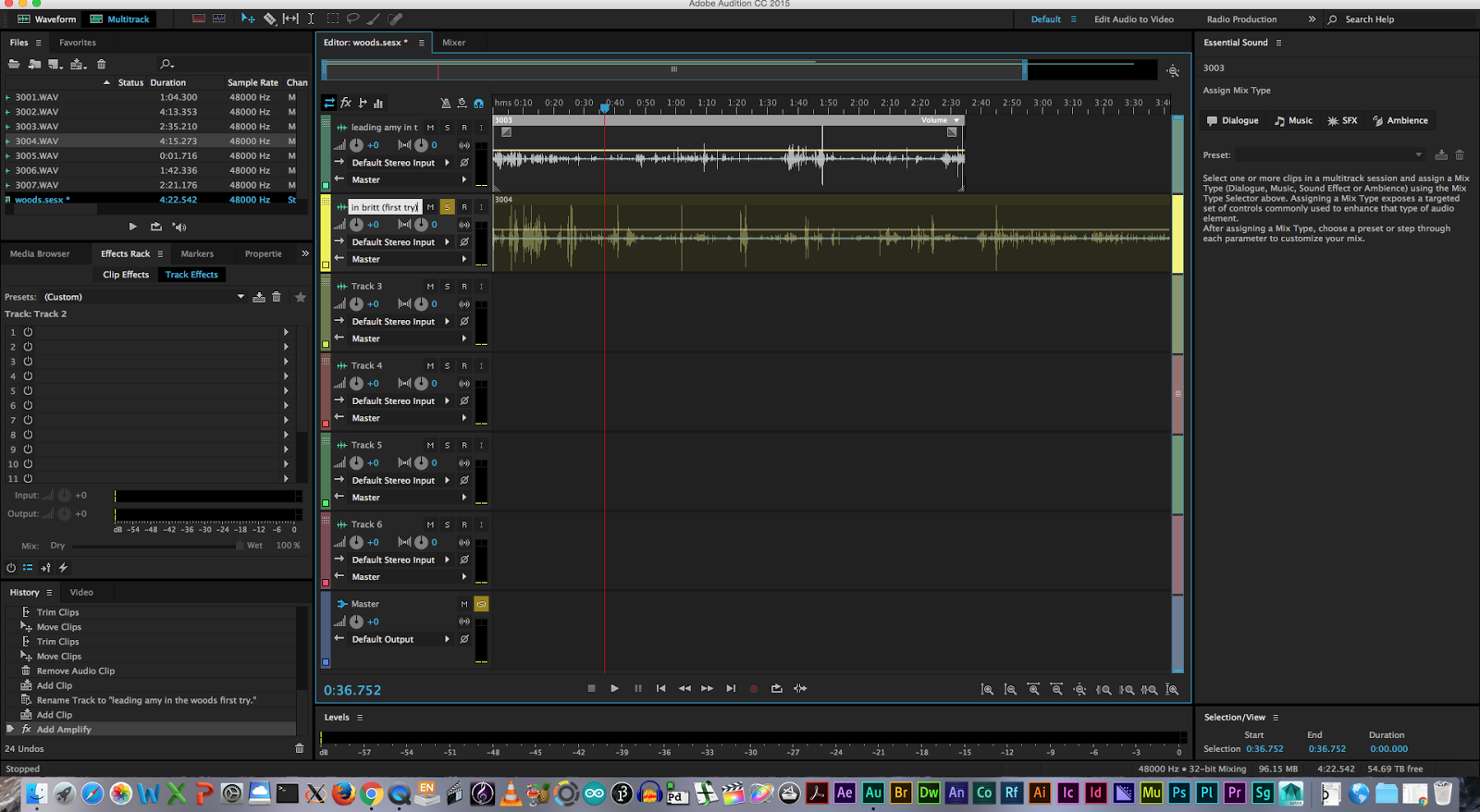Open Essential Sound Preset dropdown
The height and width of the screenshot is (812, 1480).
coord(1330,154)
